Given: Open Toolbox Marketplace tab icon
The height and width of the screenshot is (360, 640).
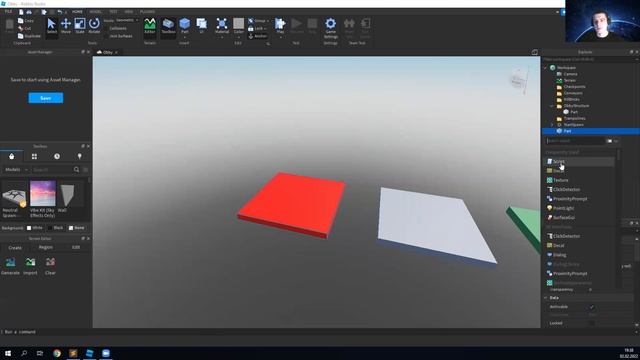Looking at the screenshot, I should (11, 156).
